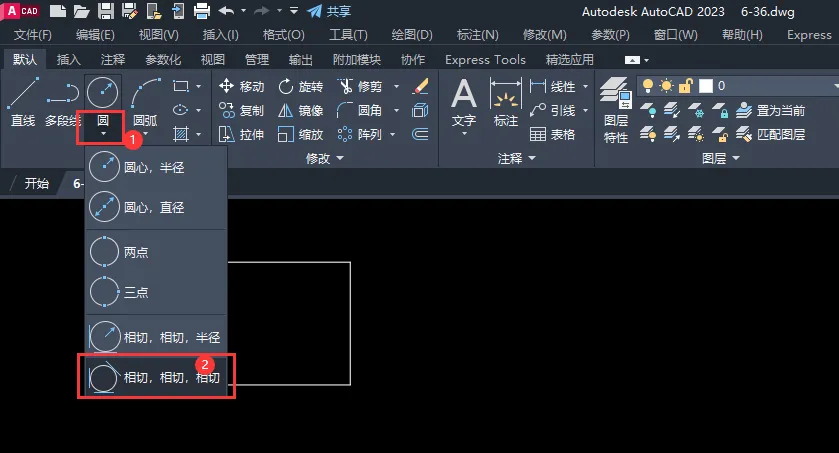Choose Center, Diameter (圆心, 直径) circle
Screen dimensions: 839x453
pos(156,208)
